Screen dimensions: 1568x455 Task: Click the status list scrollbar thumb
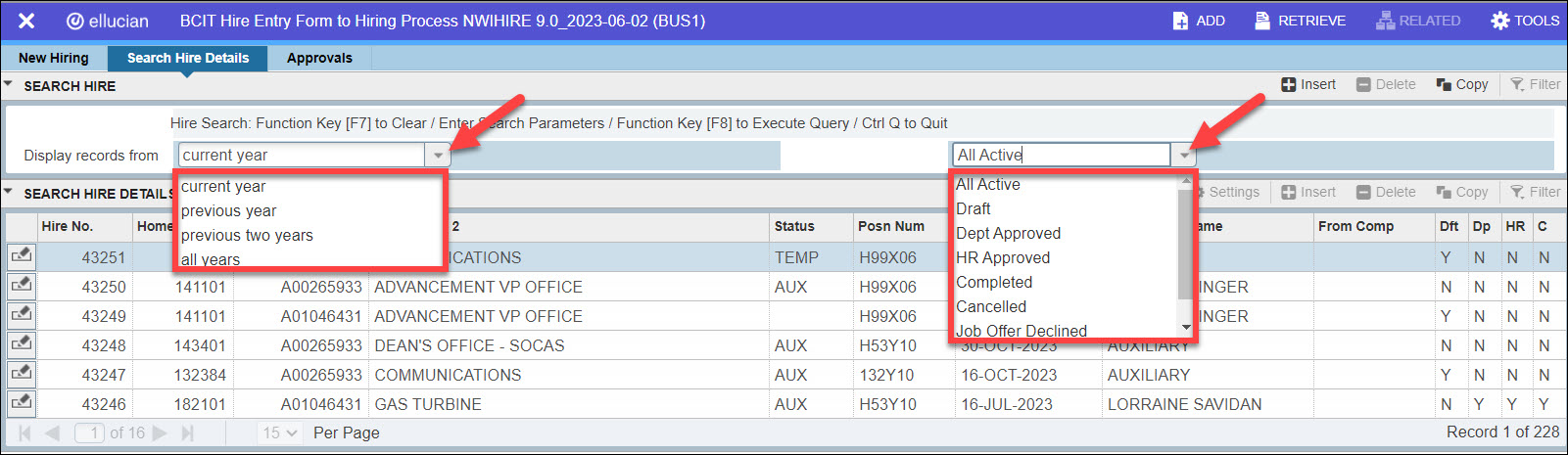coord(1186,243)
